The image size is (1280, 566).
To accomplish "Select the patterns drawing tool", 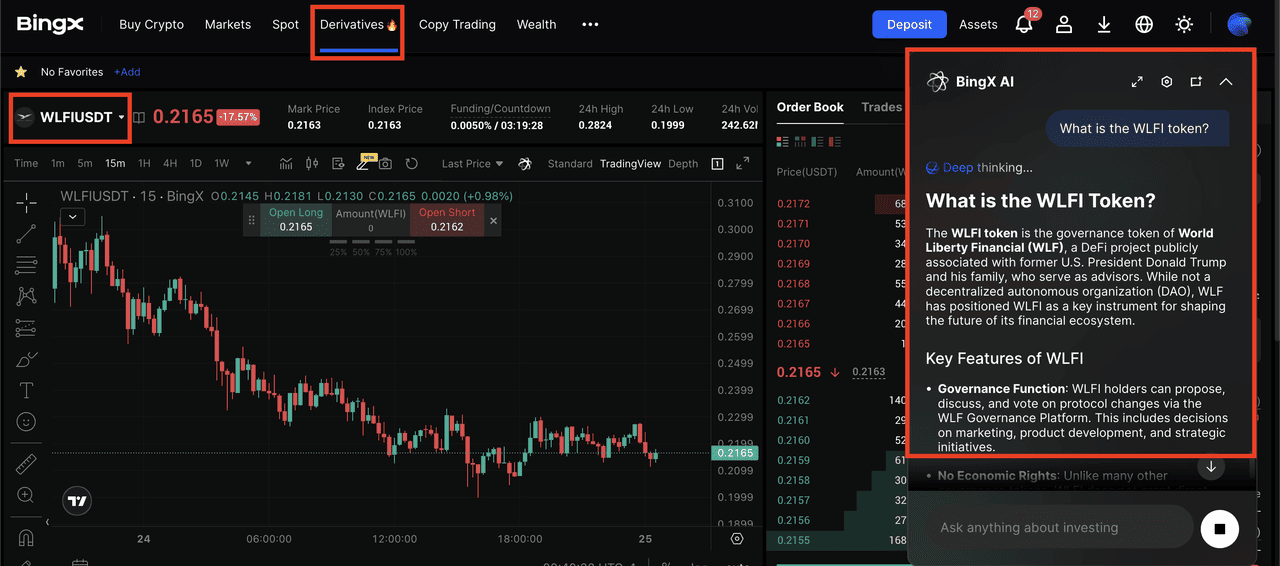I will pyautogui.click(x=26, y=296).
